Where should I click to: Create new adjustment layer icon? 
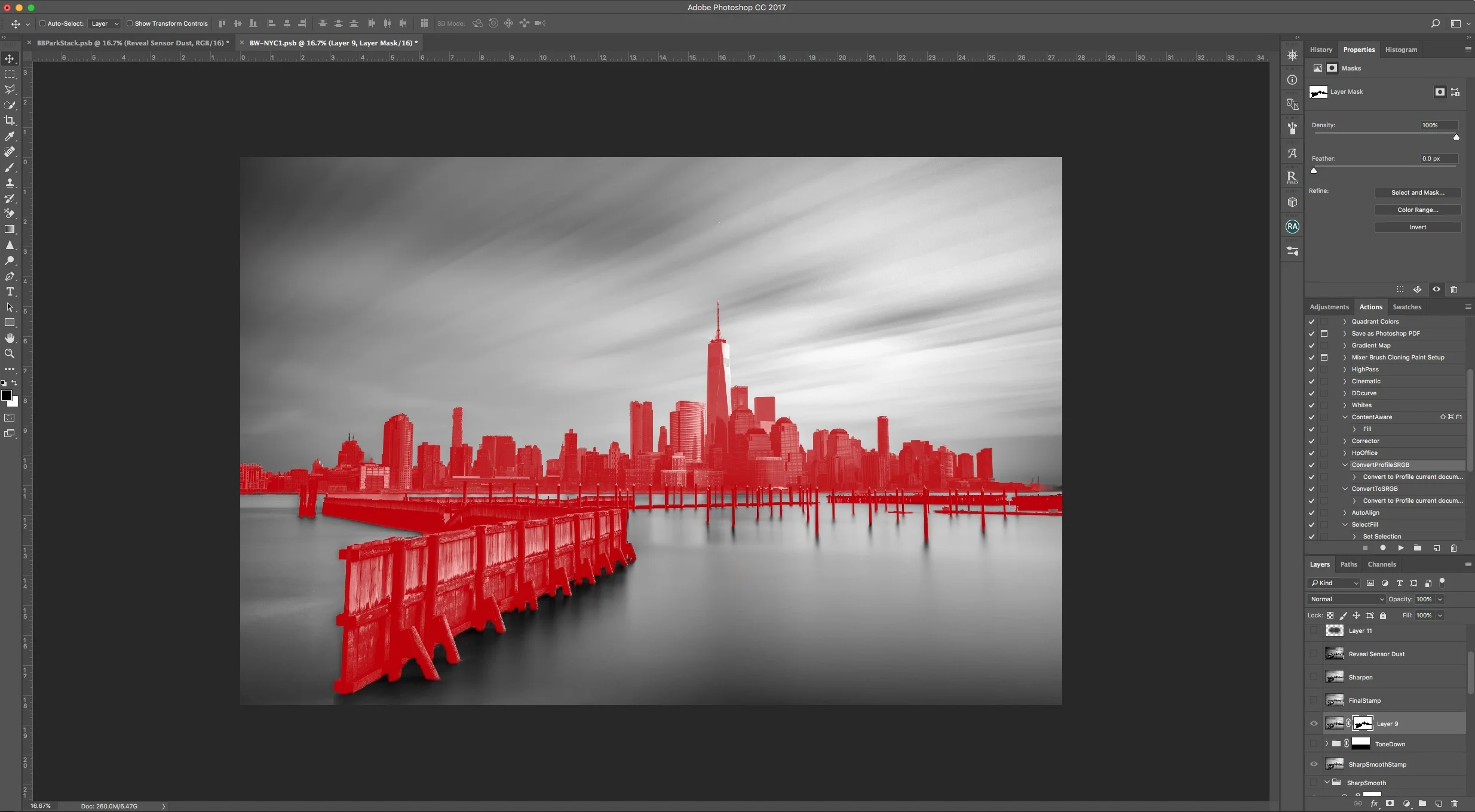[x=1406, y=804]
